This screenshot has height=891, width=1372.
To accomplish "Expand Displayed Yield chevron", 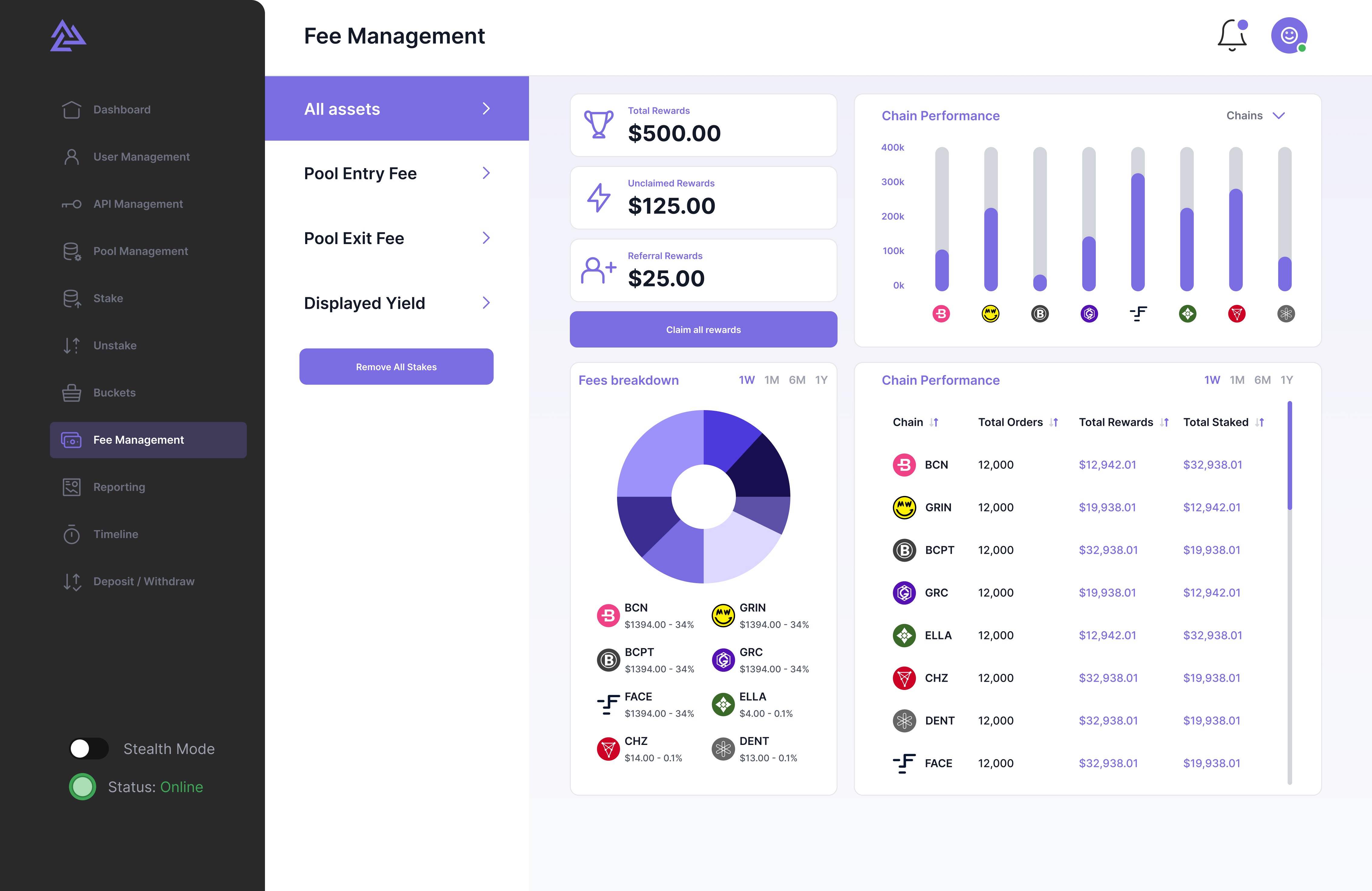I will click(x=486, y=302).
